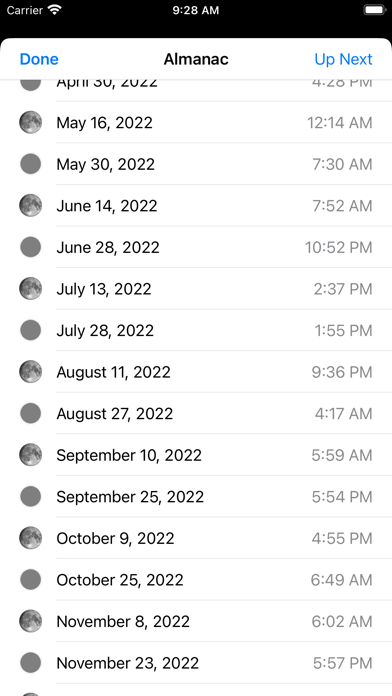
Task: Choose the full moon icon for August 11, 2022
Action: (31, 372)
